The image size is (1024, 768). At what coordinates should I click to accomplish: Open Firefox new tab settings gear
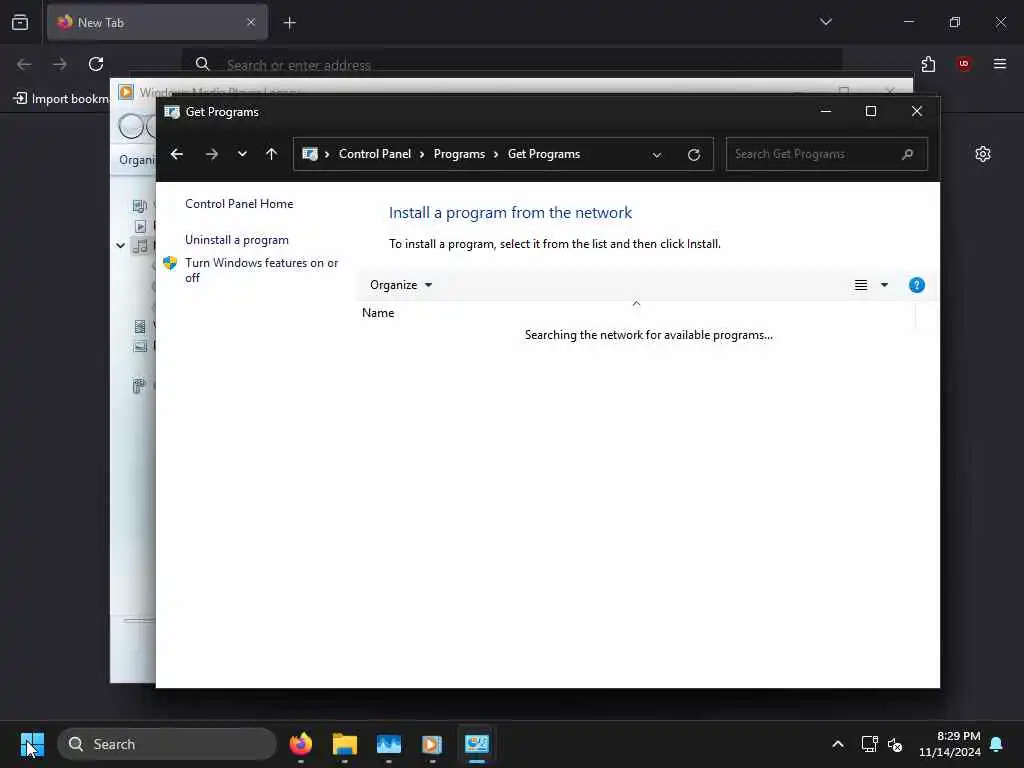point(983,154)
